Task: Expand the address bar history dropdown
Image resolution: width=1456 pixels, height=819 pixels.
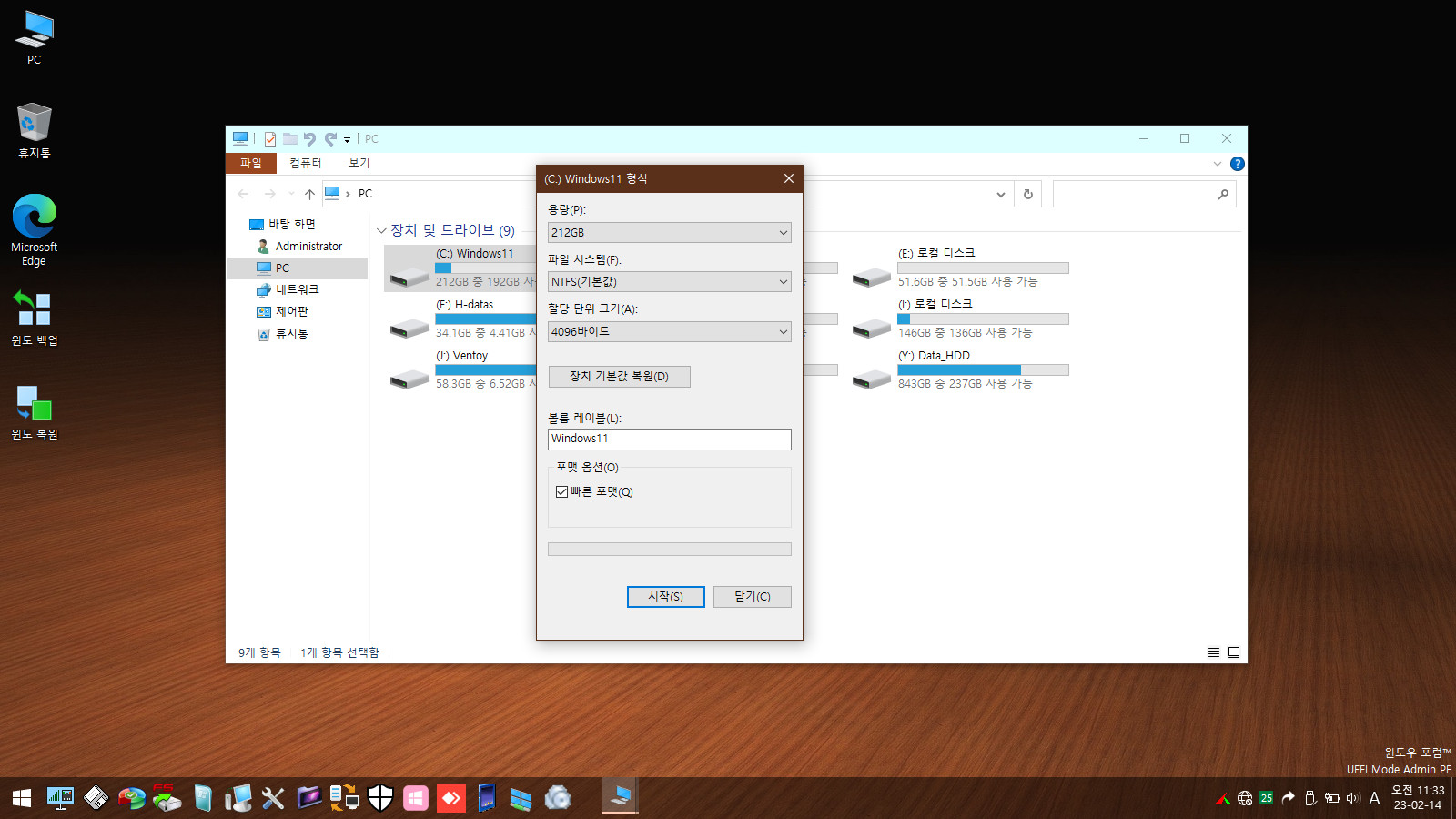Action: [x=1001, y=194]
